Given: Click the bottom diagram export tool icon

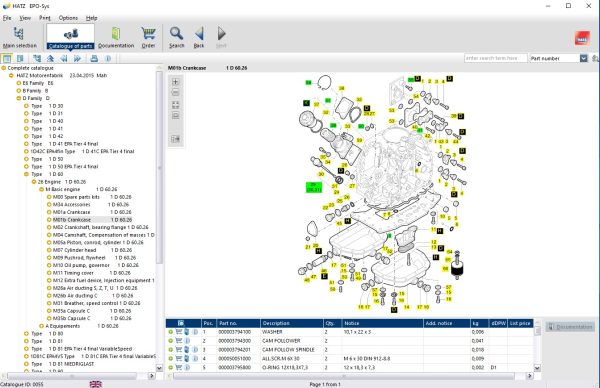Looking at the screenshot, I should coord(175,139).
